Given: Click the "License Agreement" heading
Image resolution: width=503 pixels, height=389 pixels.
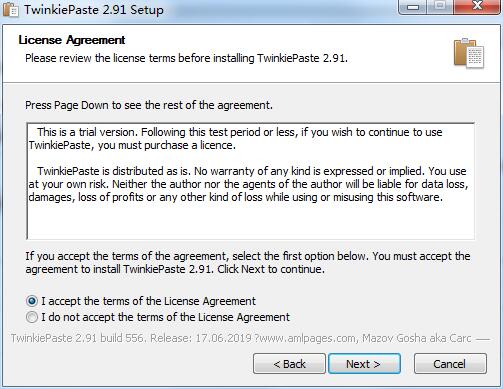Looking at the screenshot, I should 72,40.
